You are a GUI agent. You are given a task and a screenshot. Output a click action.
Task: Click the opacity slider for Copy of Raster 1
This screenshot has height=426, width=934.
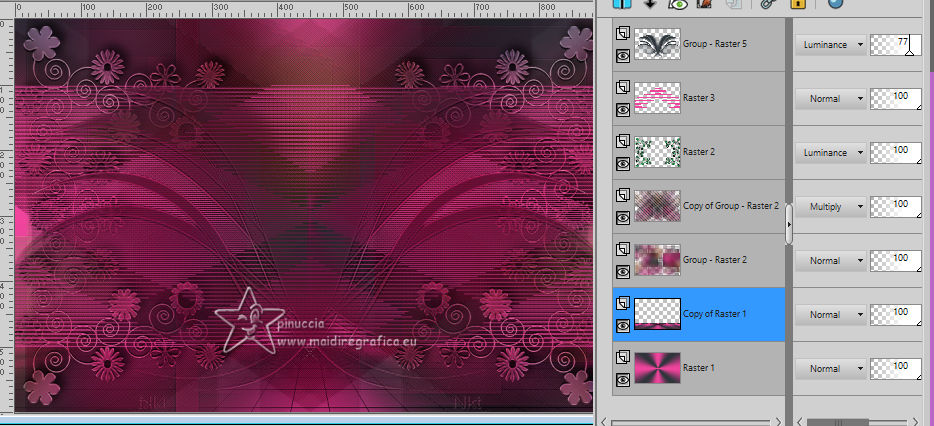896,315
